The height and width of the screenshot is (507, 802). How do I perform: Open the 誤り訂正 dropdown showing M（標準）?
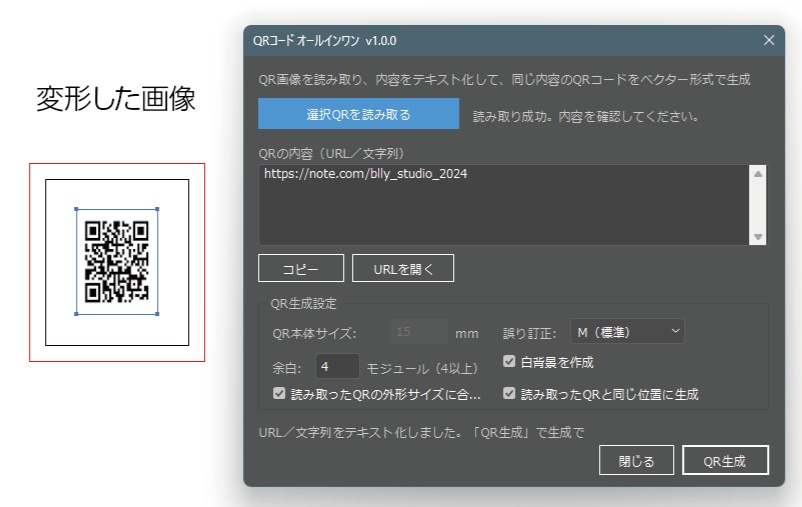coord(627,332)
